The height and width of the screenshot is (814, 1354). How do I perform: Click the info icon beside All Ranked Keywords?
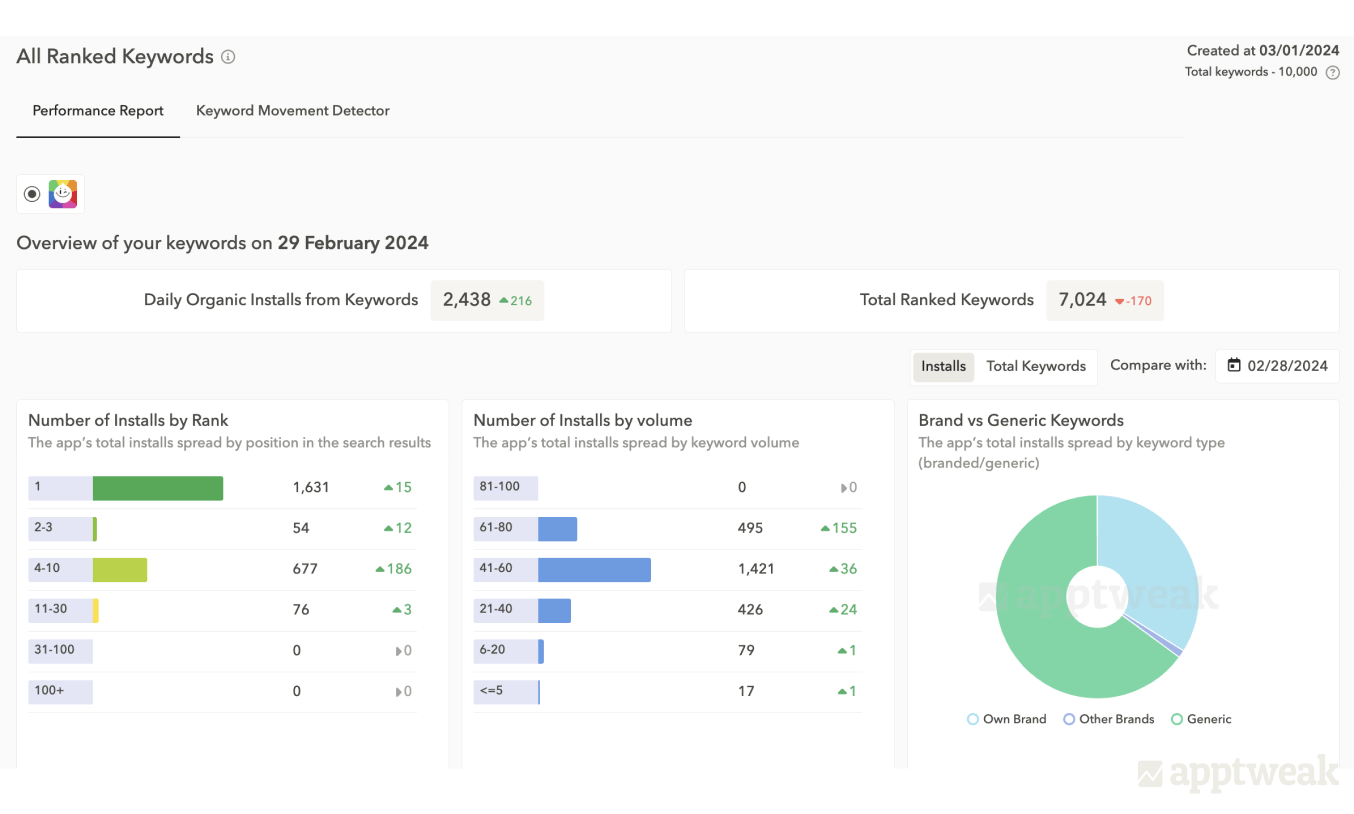(228, 57)
